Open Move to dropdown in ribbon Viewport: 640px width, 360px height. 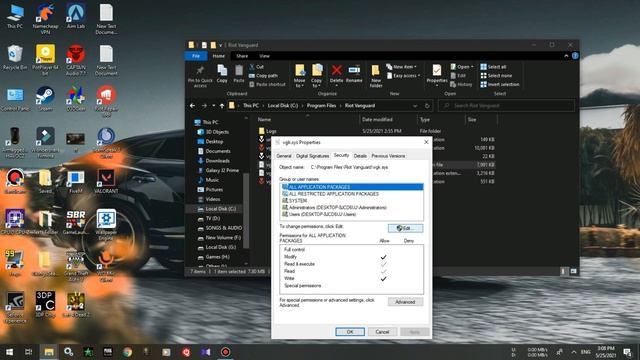pos(300,76)
